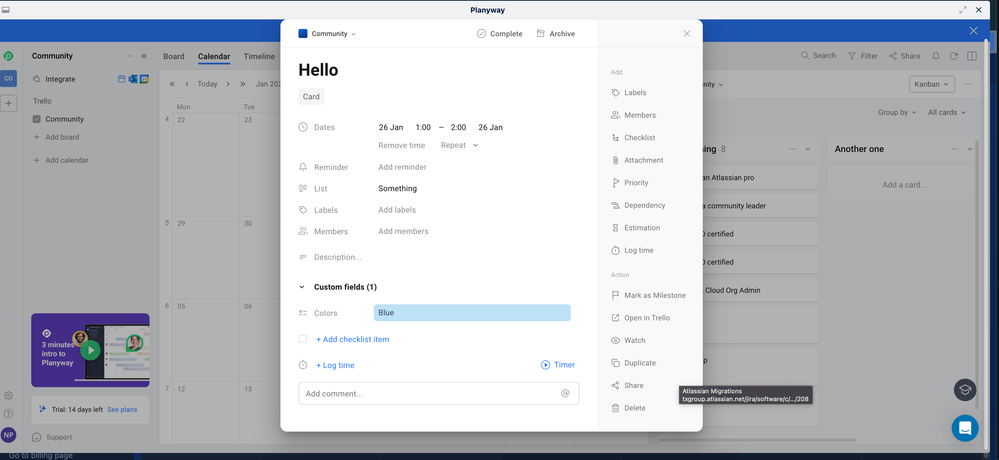Add a checklist item
999x460 pixels.
pyautogui.click(x=352, y=340)
